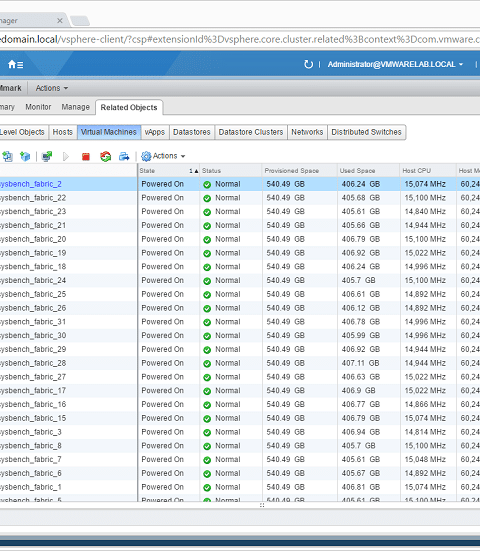Open the header Actions dropdown menu
480x551 pixels.
[x=52, y=88]
